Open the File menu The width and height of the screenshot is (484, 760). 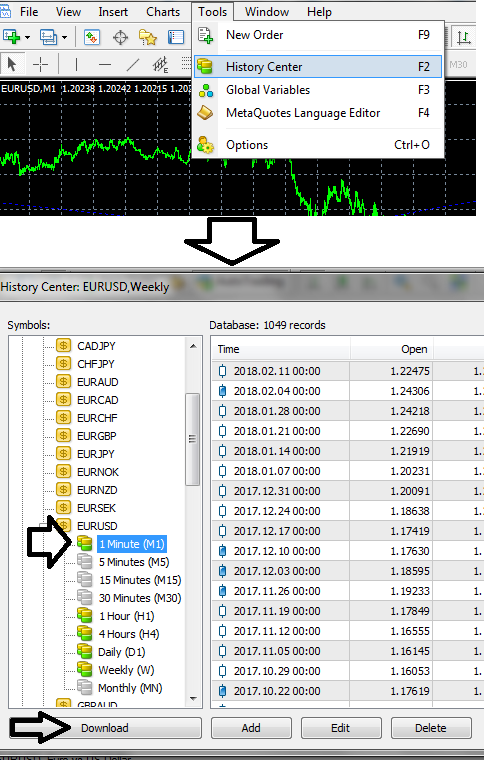tap(29, 12)
